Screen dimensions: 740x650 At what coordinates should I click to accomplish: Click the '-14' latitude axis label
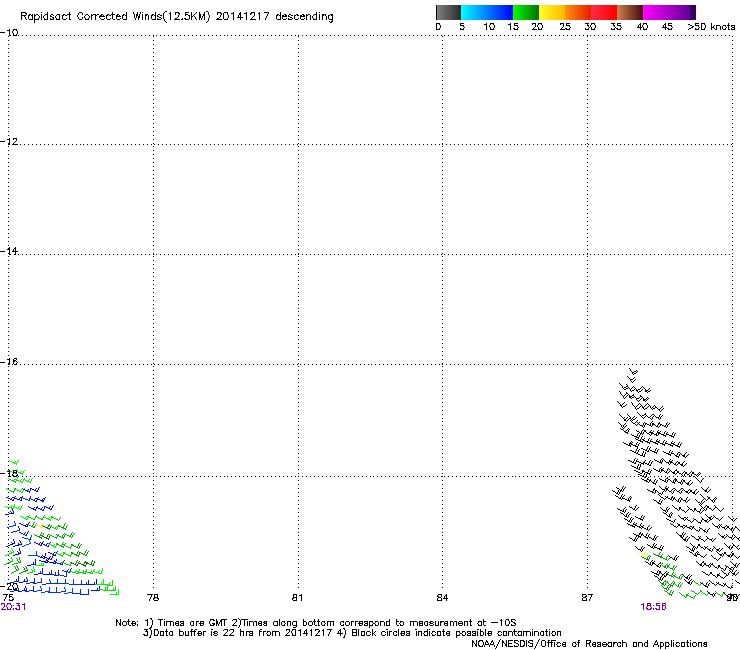tap(9, 252)
